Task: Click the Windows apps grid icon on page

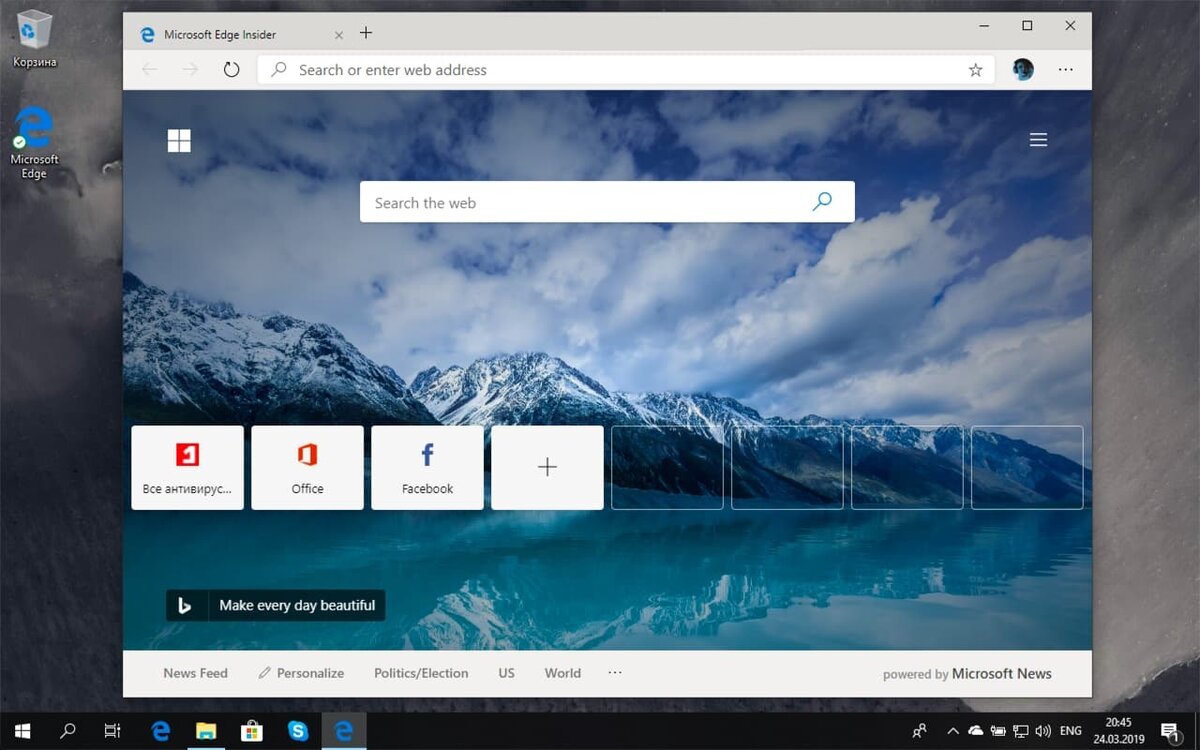Action: click(179, 140)
